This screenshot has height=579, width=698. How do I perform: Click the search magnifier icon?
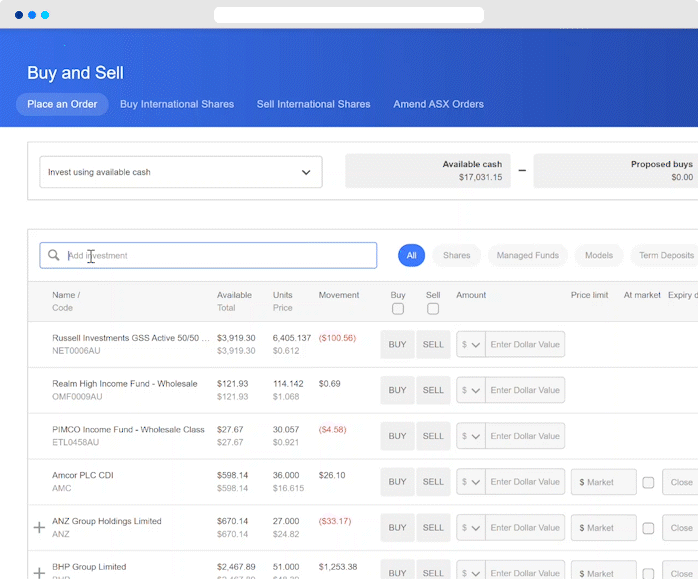[53, 255]
